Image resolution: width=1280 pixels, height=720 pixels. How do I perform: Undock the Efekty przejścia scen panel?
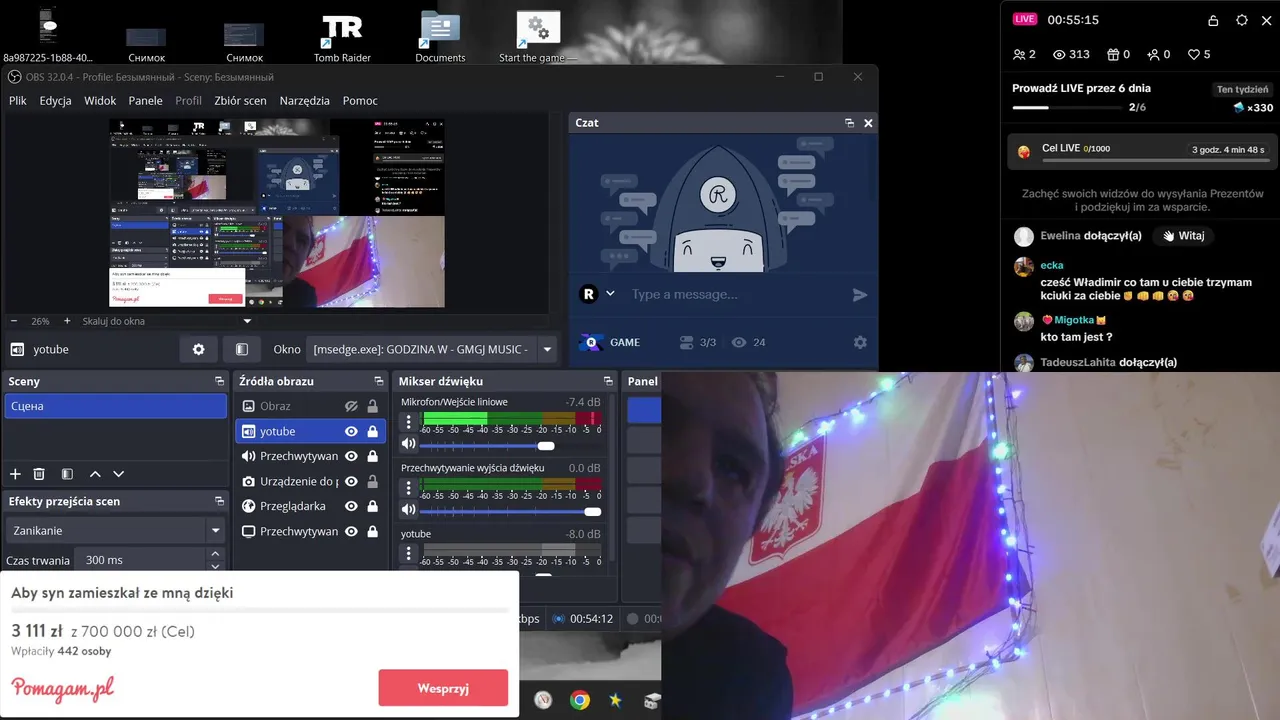219,501
